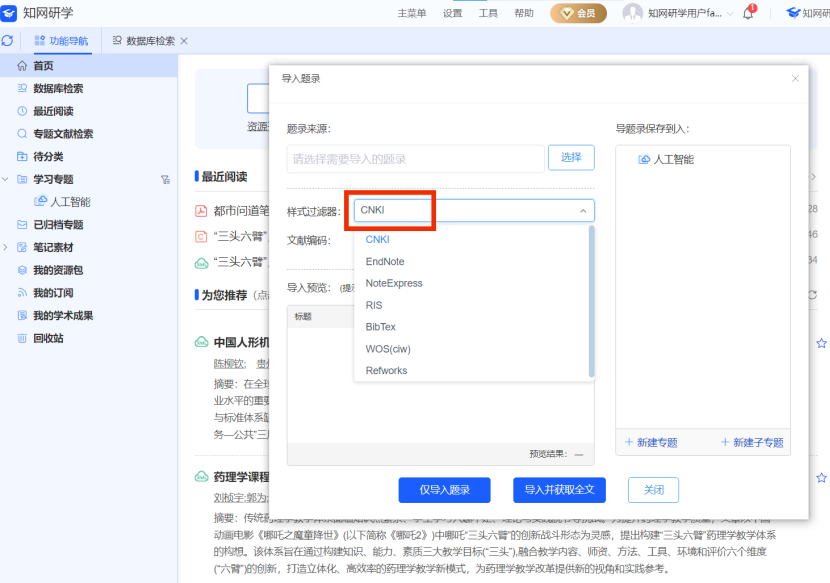Click the refresh icon beside 功能导航 tab
The image size is (830, 583).
tap(8, 41)
